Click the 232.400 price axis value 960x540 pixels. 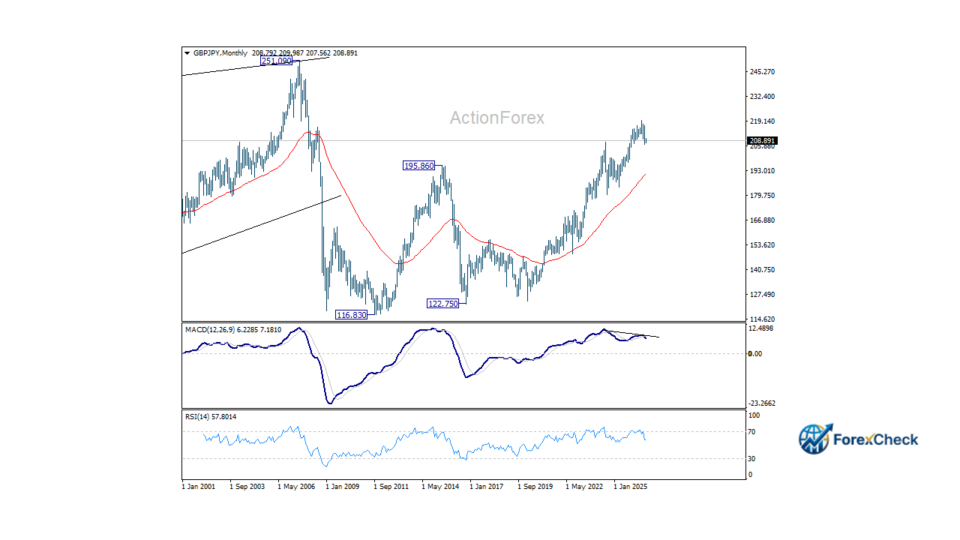pos(762,97)
